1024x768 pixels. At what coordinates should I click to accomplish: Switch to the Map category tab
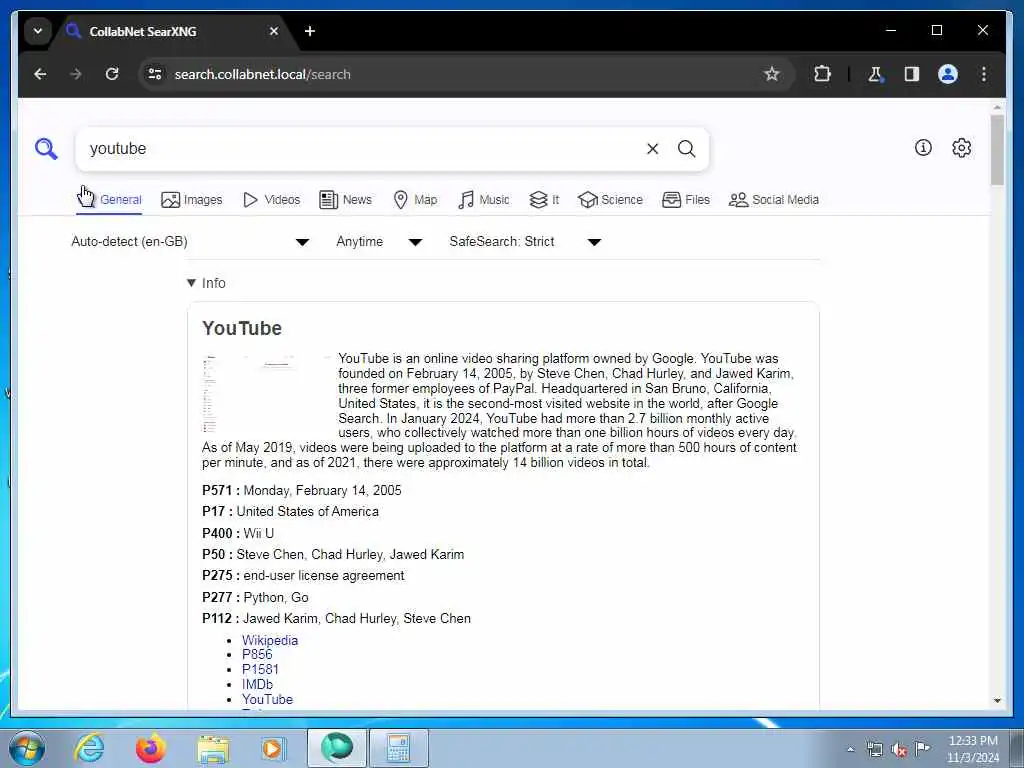pyautogui.click(x=415, y=200)
